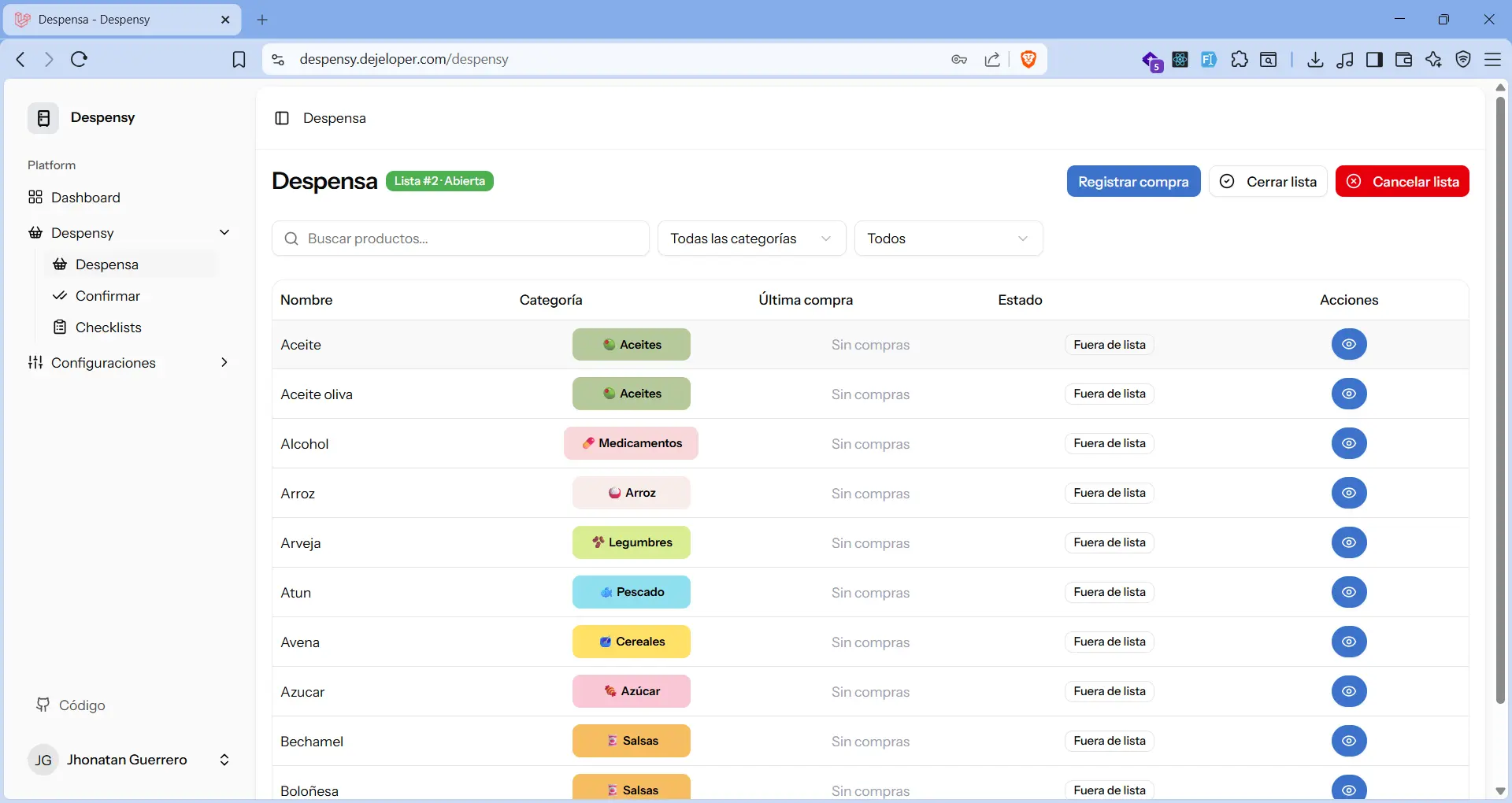This screenshot has width=1512, height=803.
Task: Click Fuera de lista badge for Avena
Action: (1109, 642)
